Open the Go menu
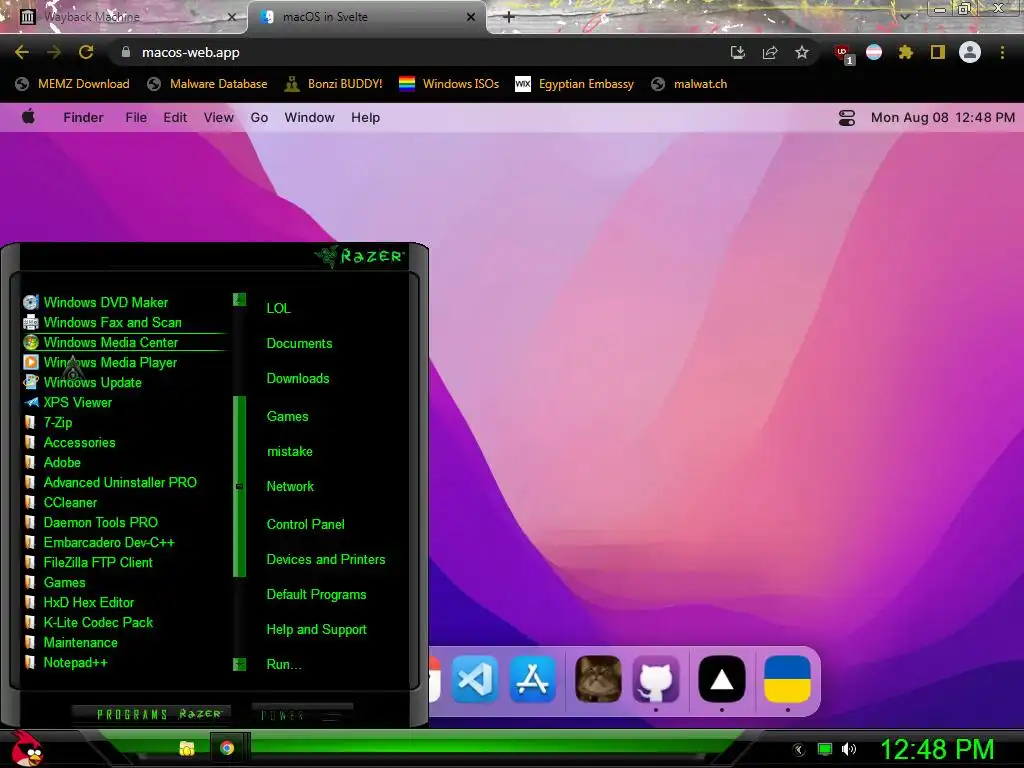The width and height of the screenshot is (1024, 768). pos(259,118)
